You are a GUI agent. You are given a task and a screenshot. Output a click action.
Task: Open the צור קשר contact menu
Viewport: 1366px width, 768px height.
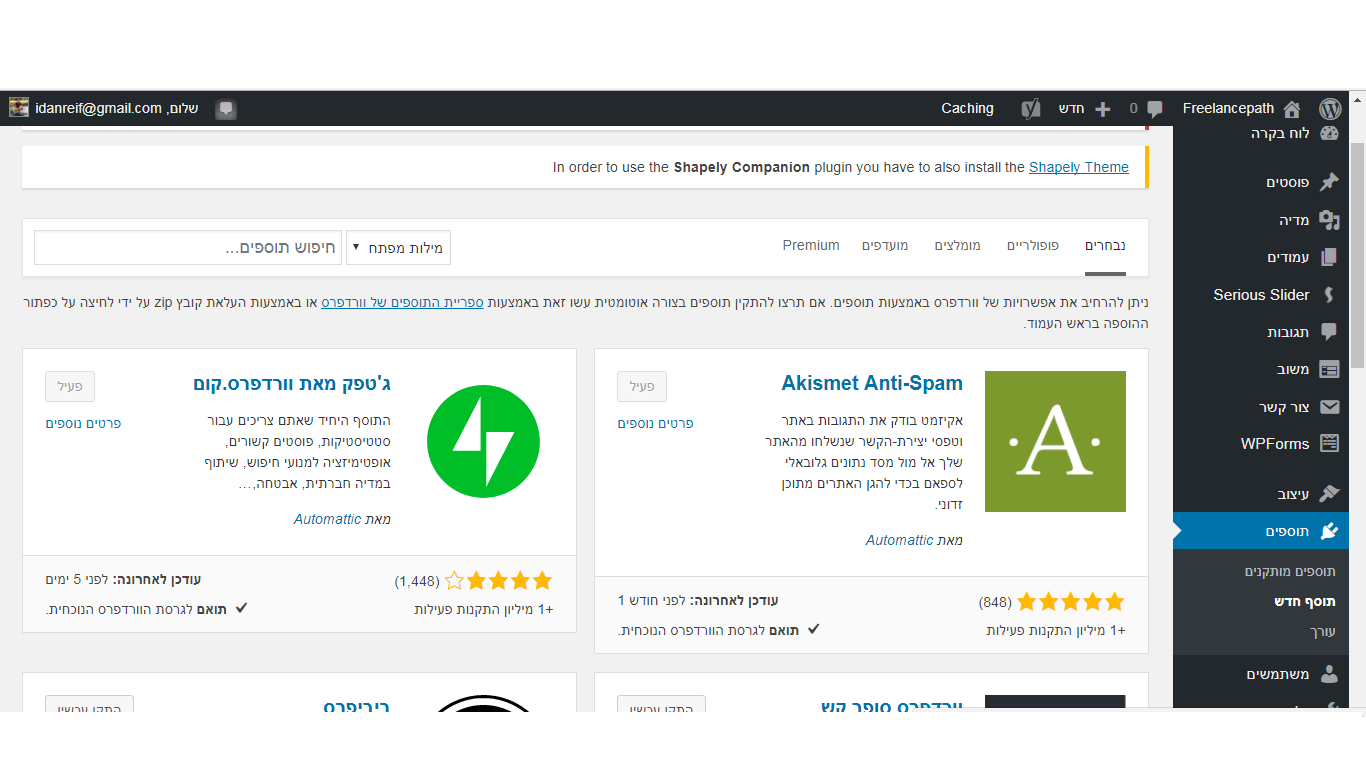point(1284,407)
